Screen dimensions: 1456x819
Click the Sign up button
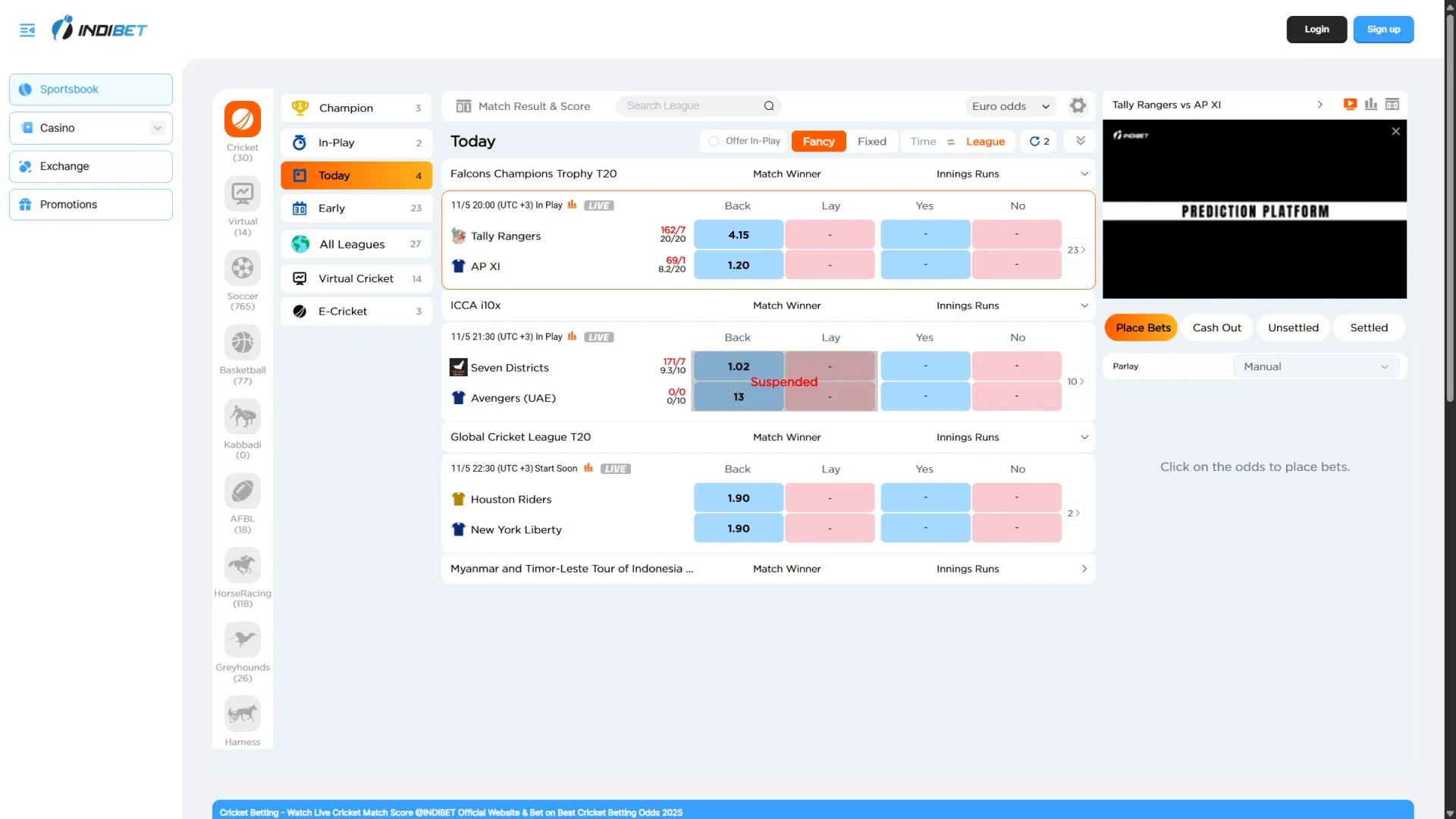(x=1383, y=30)
